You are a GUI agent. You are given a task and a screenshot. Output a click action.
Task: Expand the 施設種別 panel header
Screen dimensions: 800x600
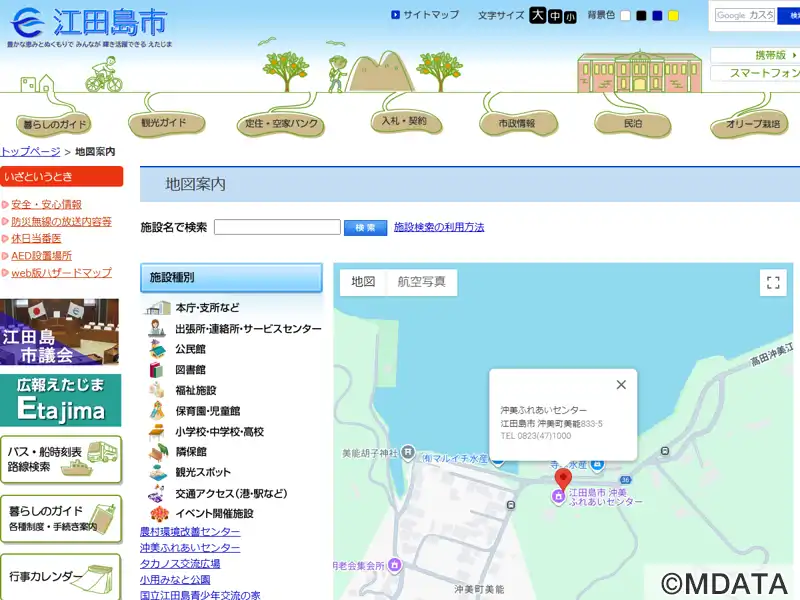pyautogui.click(x=231, y=278)
